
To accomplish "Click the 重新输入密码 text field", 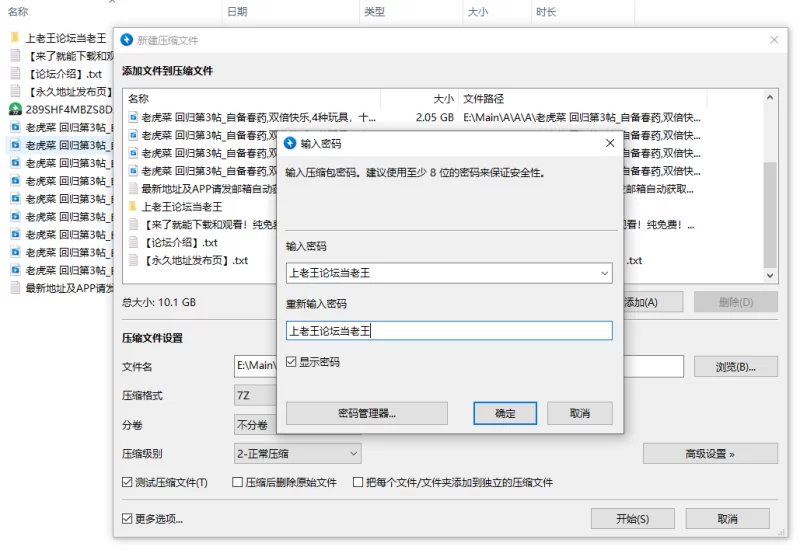I will click(x=448, y=331).
